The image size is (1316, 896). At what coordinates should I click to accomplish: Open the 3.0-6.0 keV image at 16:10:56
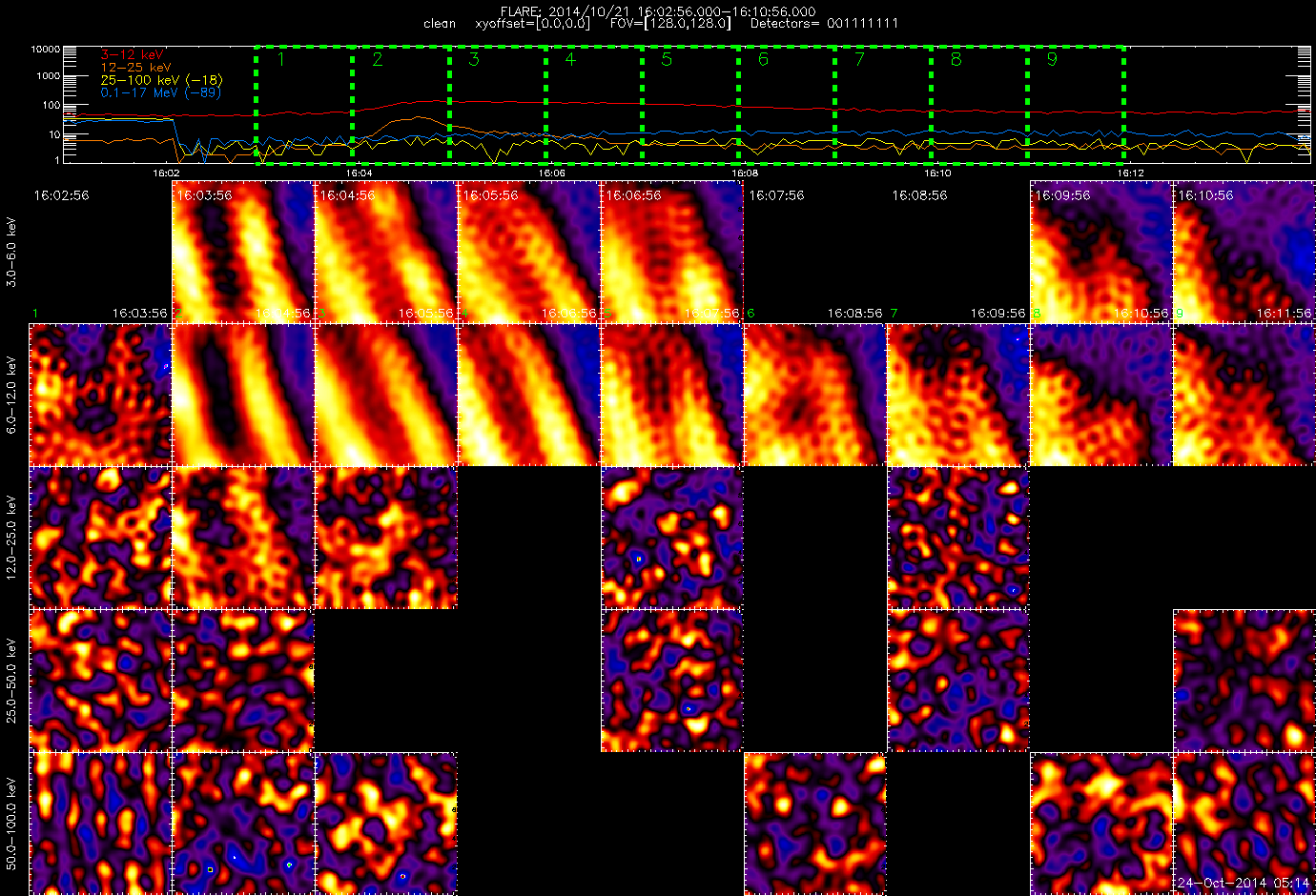1244,252
